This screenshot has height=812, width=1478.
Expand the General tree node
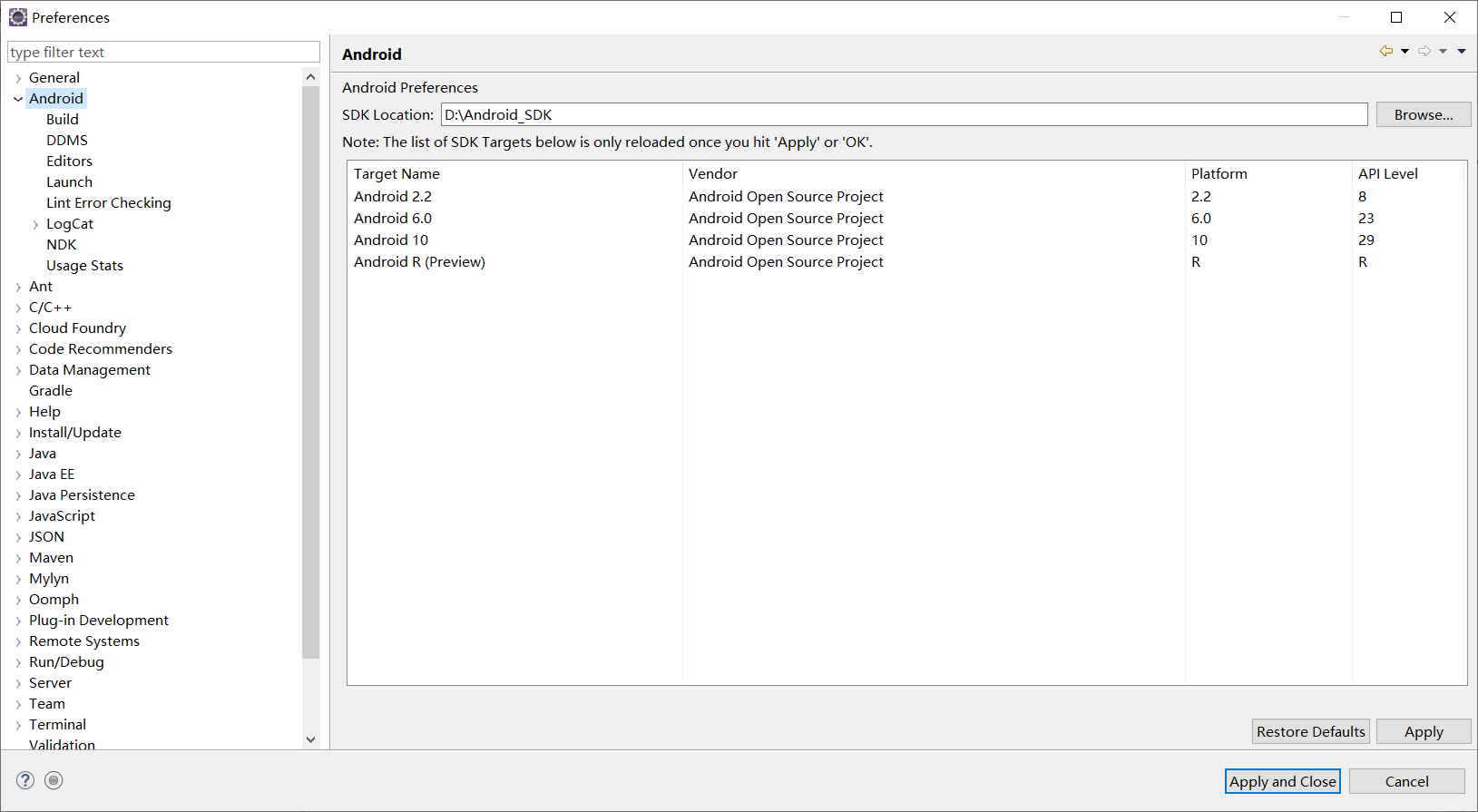click(18, 79)
